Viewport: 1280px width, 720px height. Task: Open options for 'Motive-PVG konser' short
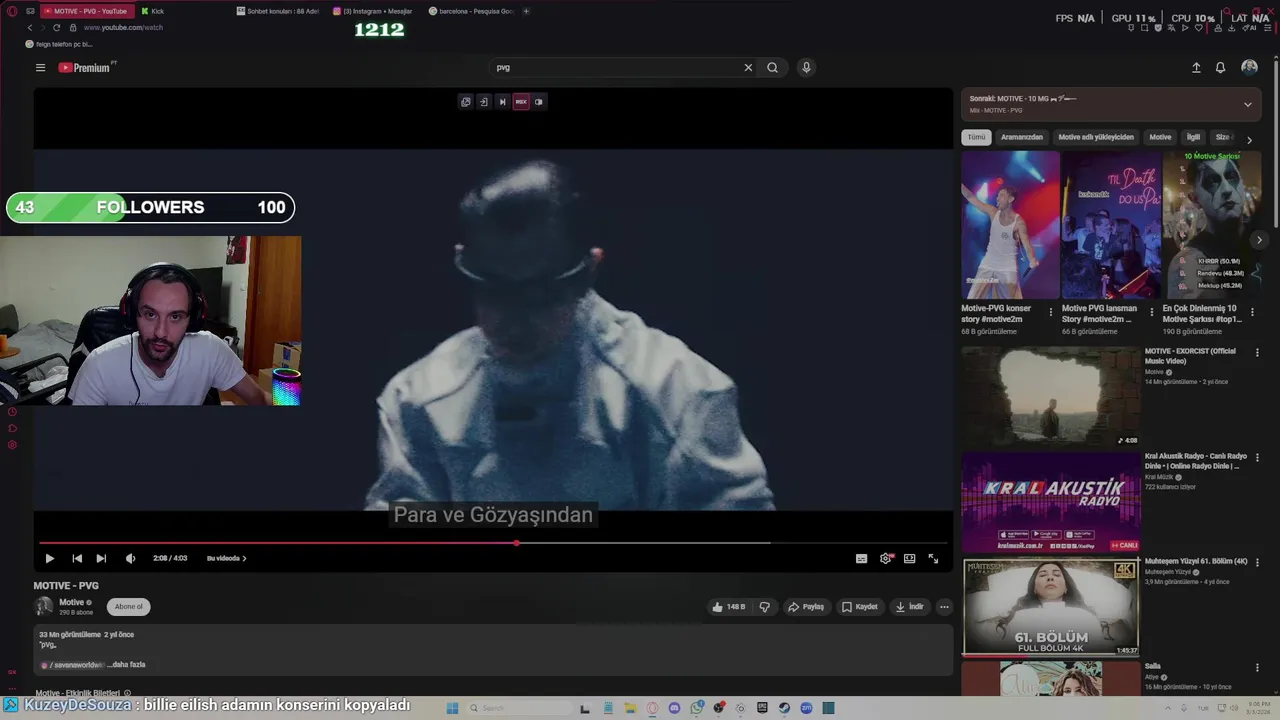click(1050, 312)
